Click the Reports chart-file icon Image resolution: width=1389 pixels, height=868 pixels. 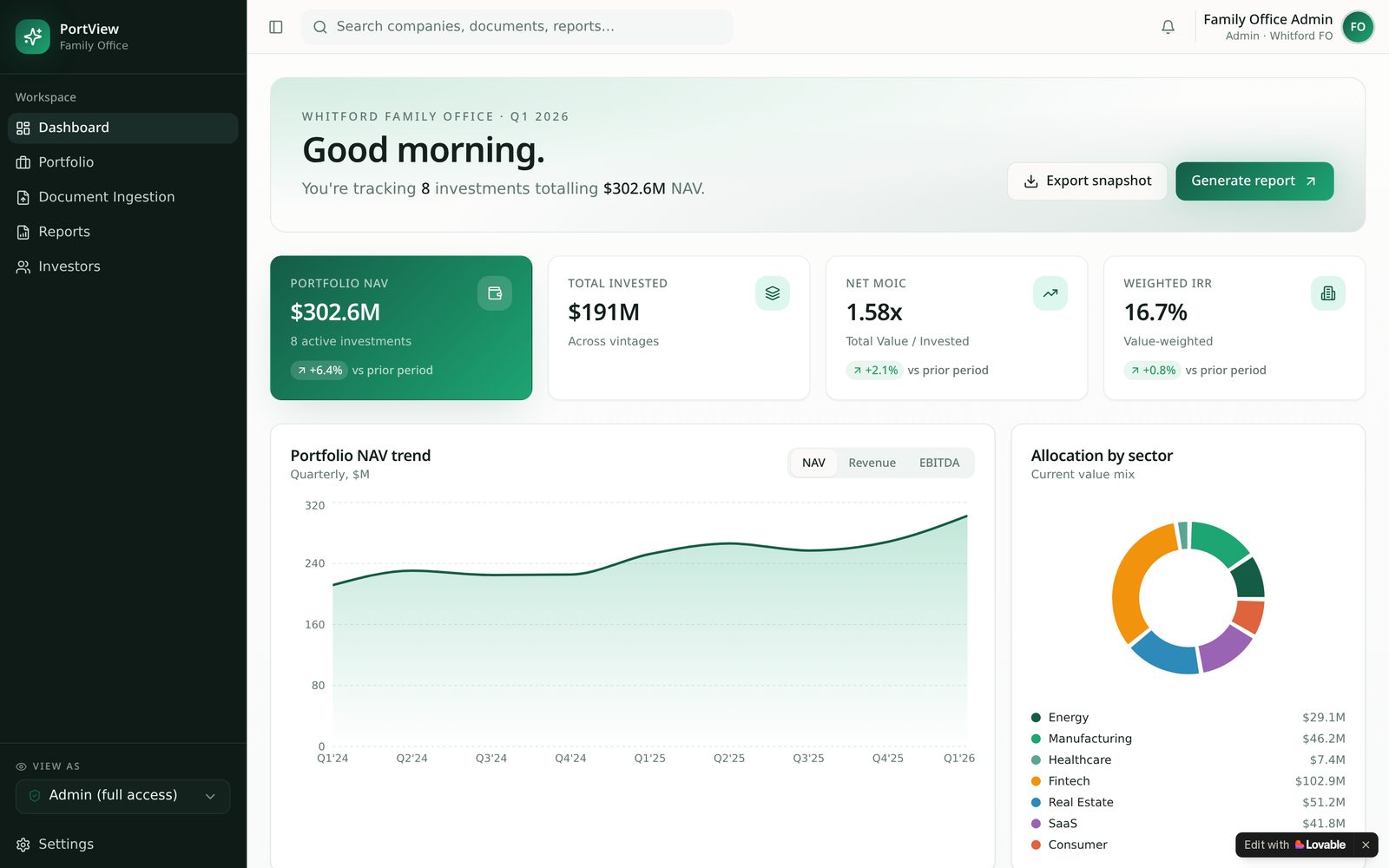coord(23,232)
